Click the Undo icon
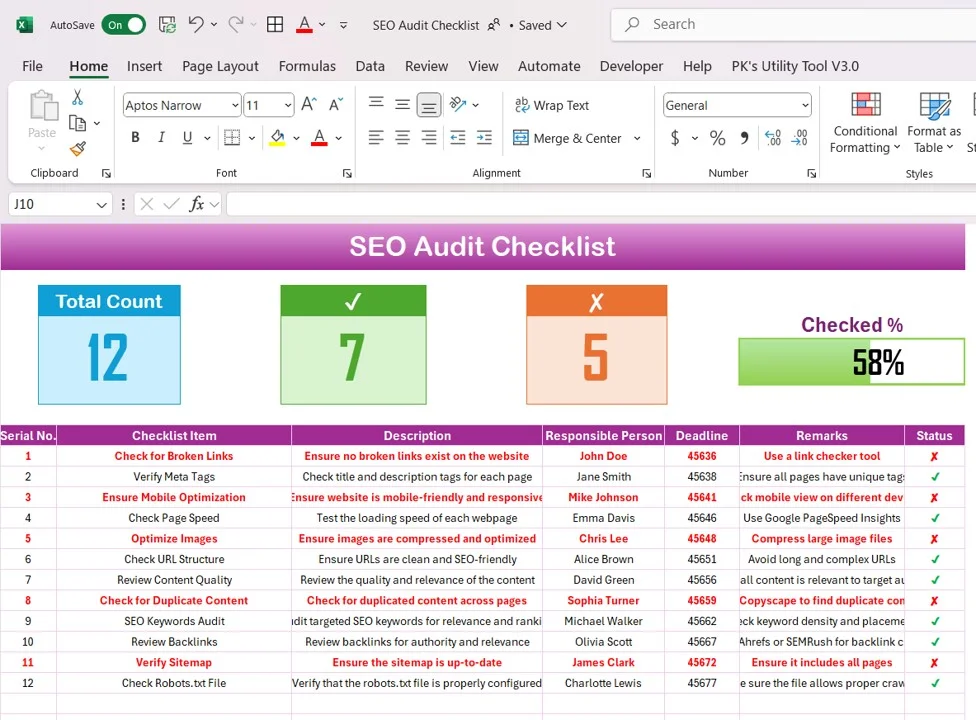This screenshot has width=976, height=720. point(198,24)
